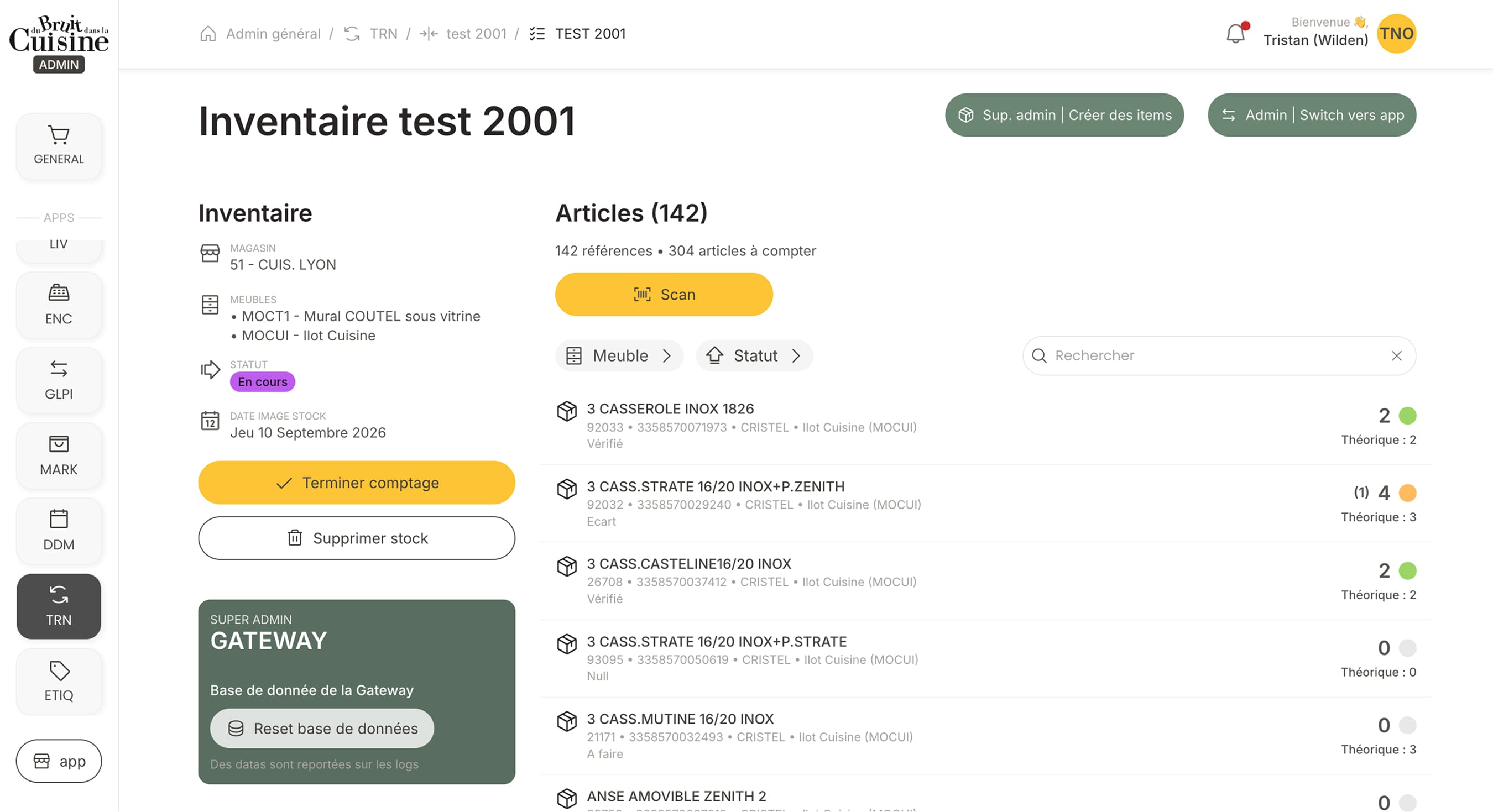Click the date Jeu 10 Septembre 2026

click(x=308, y=433)
